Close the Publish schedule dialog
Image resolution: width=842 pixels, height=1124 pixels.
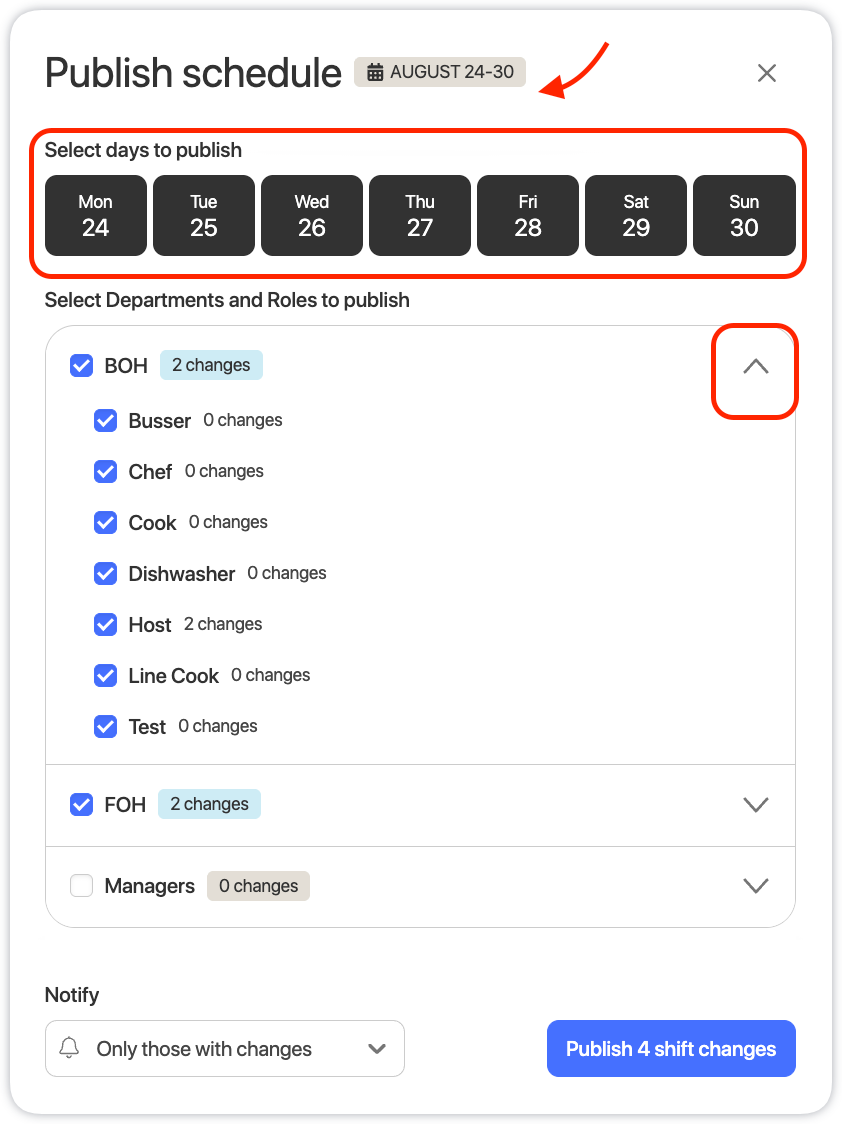point(767,72)
